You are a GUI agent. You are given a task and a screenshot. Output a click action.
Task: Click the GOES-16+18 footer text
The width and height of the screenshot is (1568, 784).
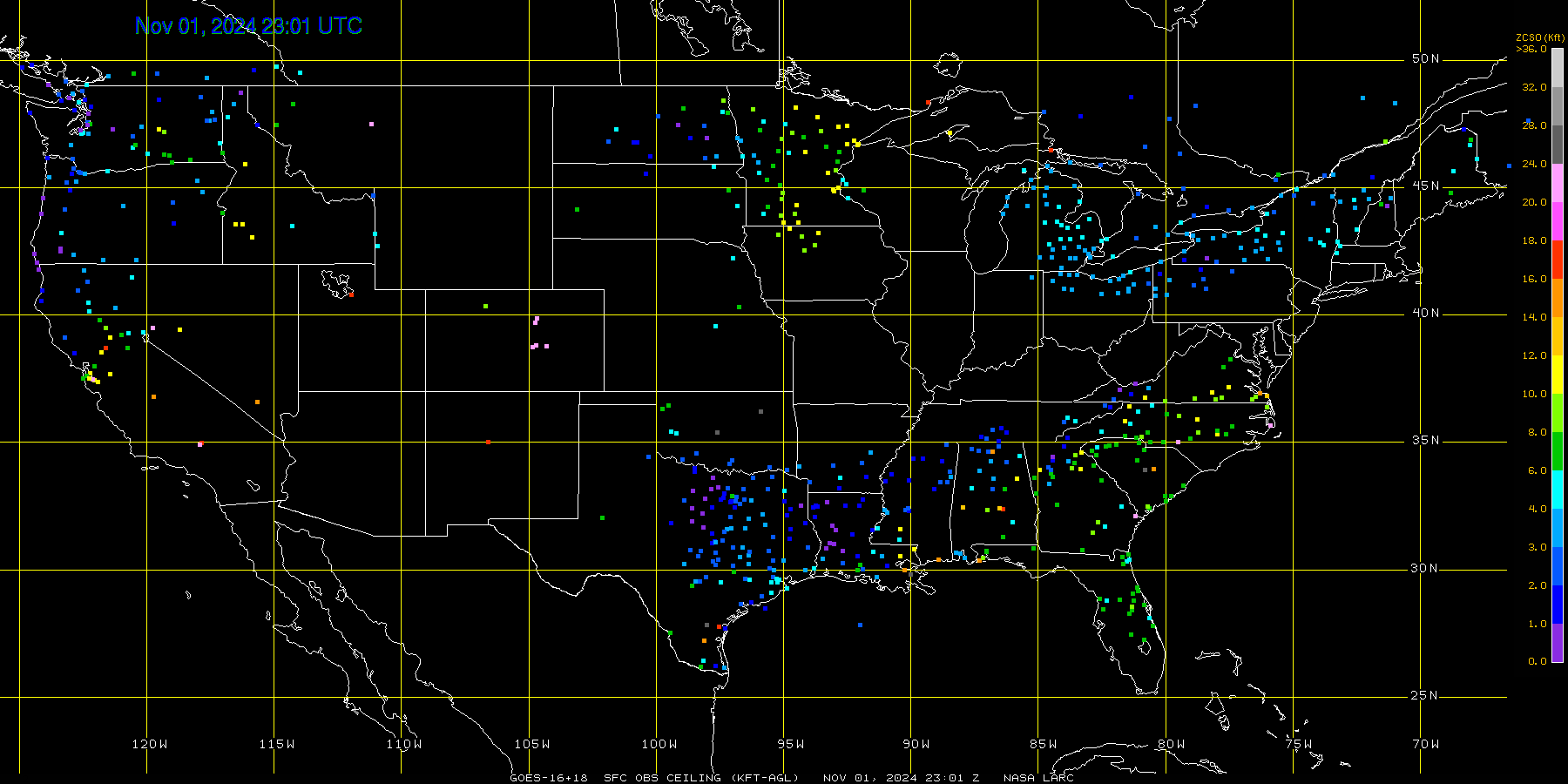pyautogui.click(x=549, y=778)
